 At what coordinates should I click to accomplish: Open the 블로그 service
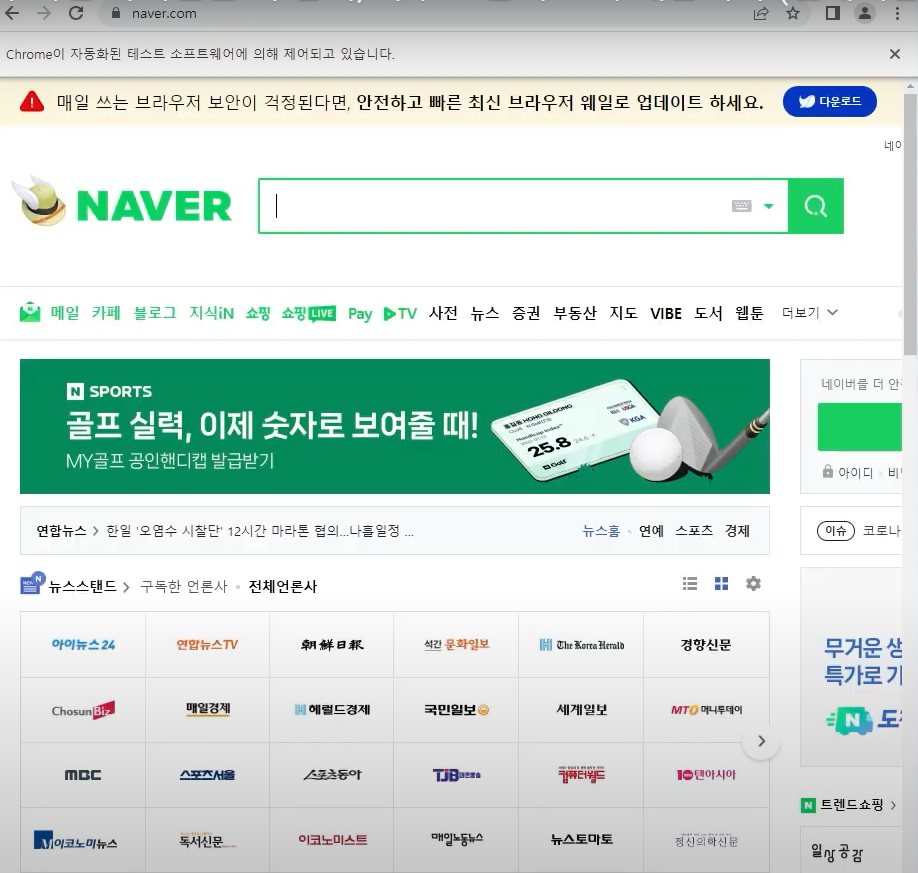coord(155,313)
